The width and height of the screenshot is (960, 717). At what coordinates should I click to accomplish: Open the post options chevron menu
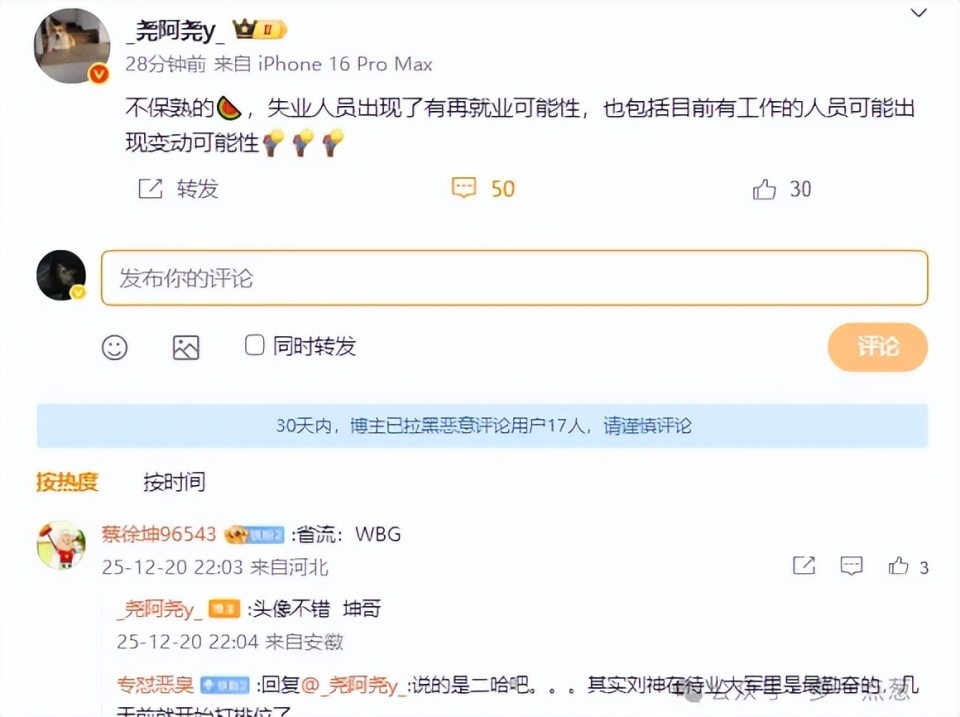[918, 13]
